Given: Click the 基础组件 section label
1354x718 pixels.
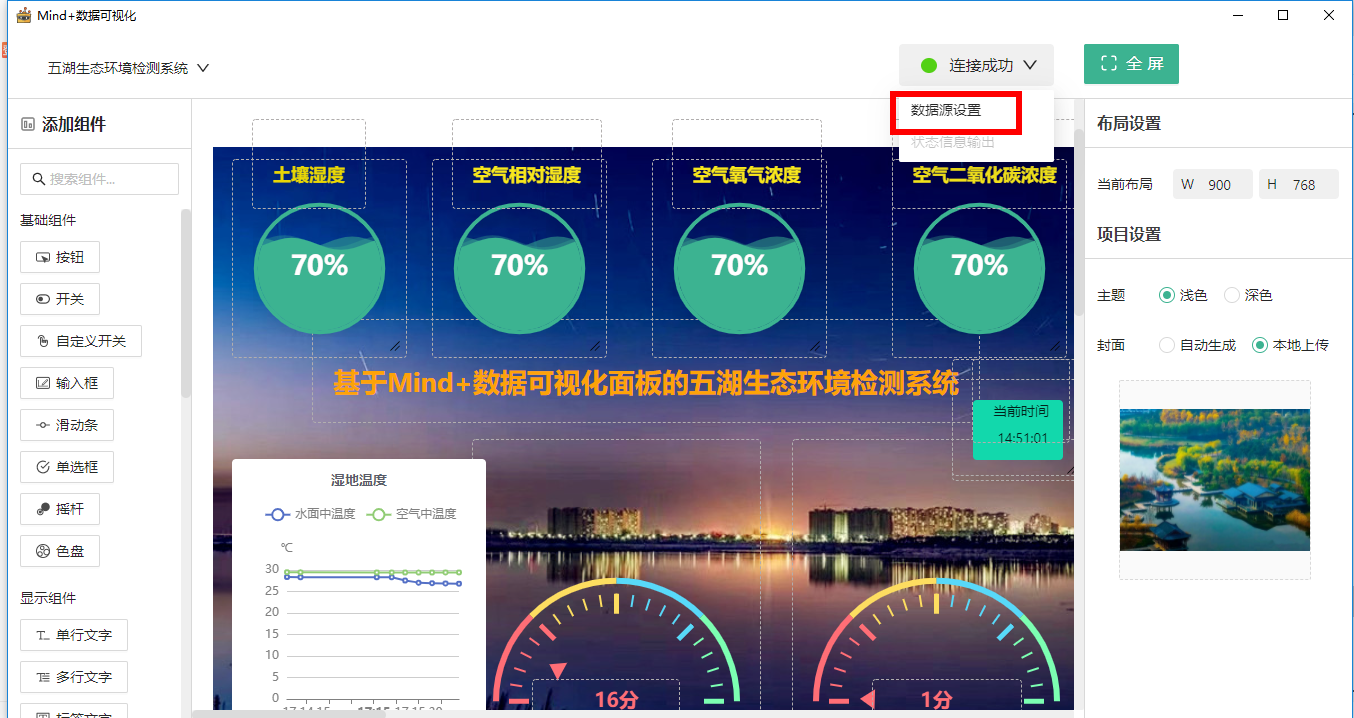Looking at the screenshot, I should click(x=48, y=220).
